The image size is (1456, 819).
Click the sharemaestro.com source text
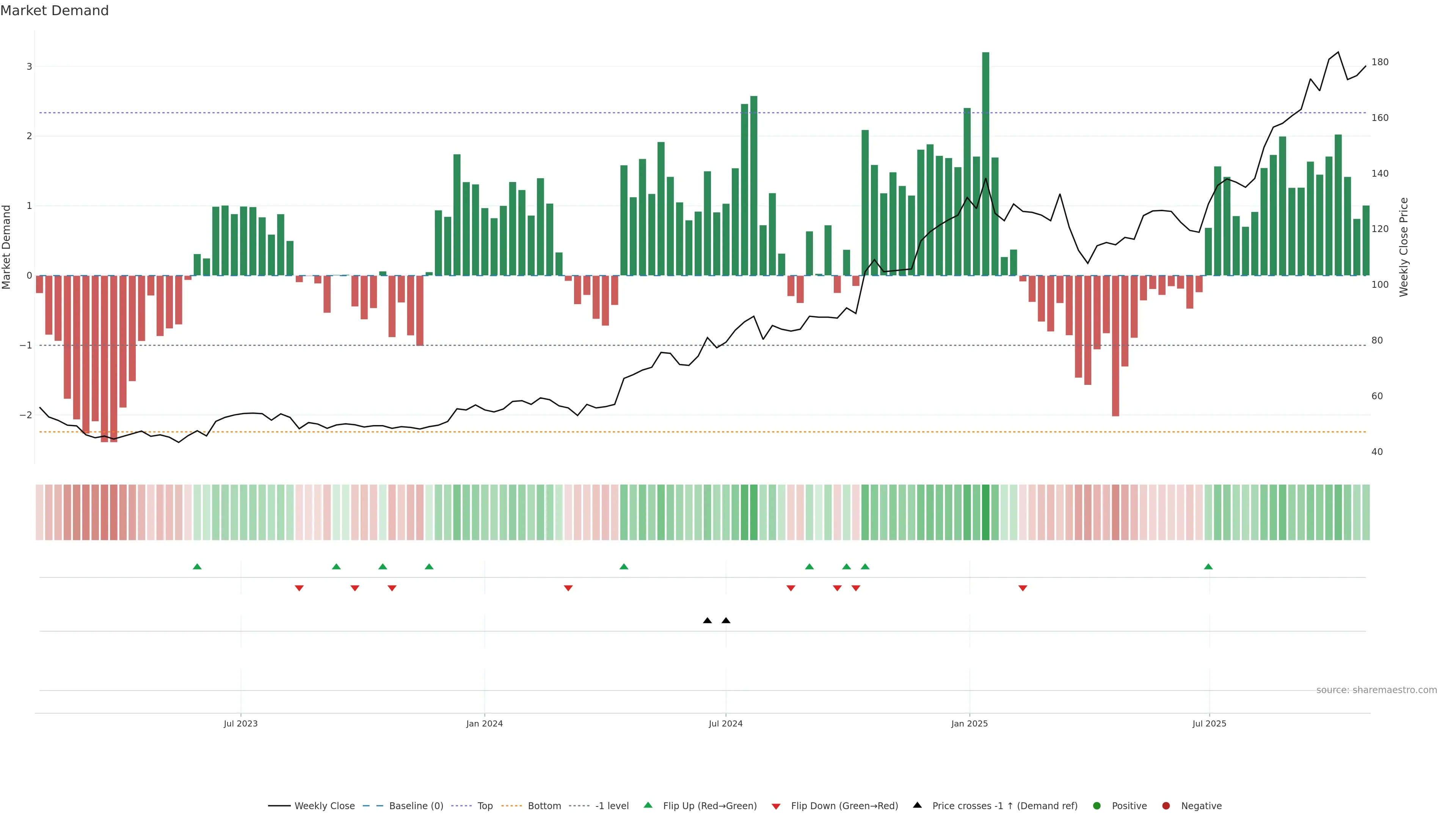pos(1376,690)
